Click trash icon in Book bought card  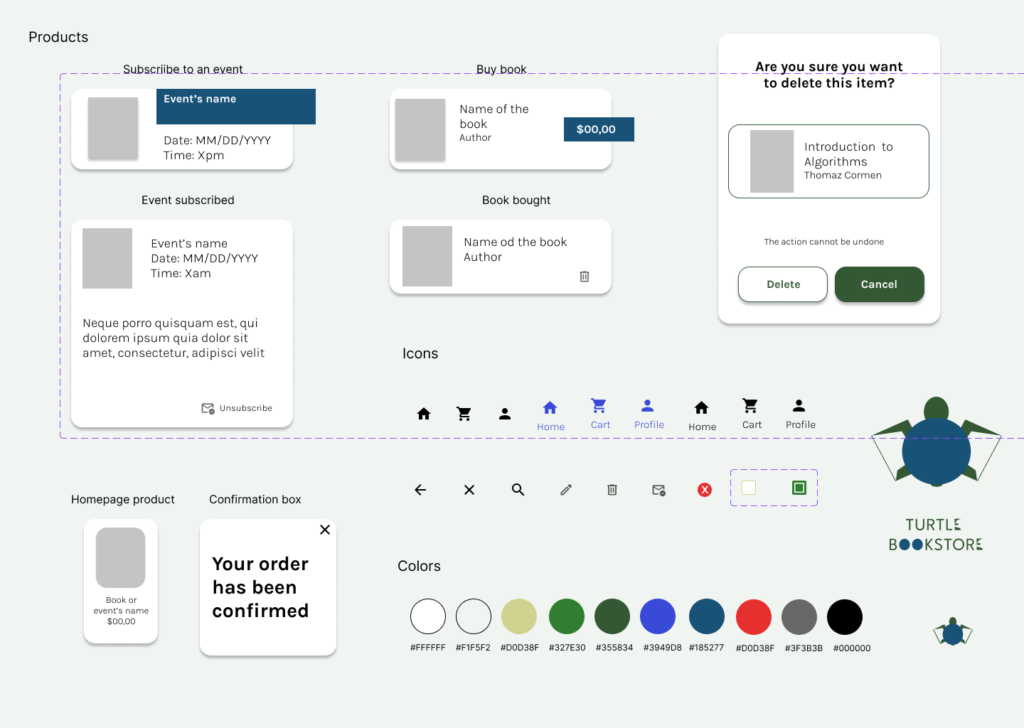coord(585,276)
